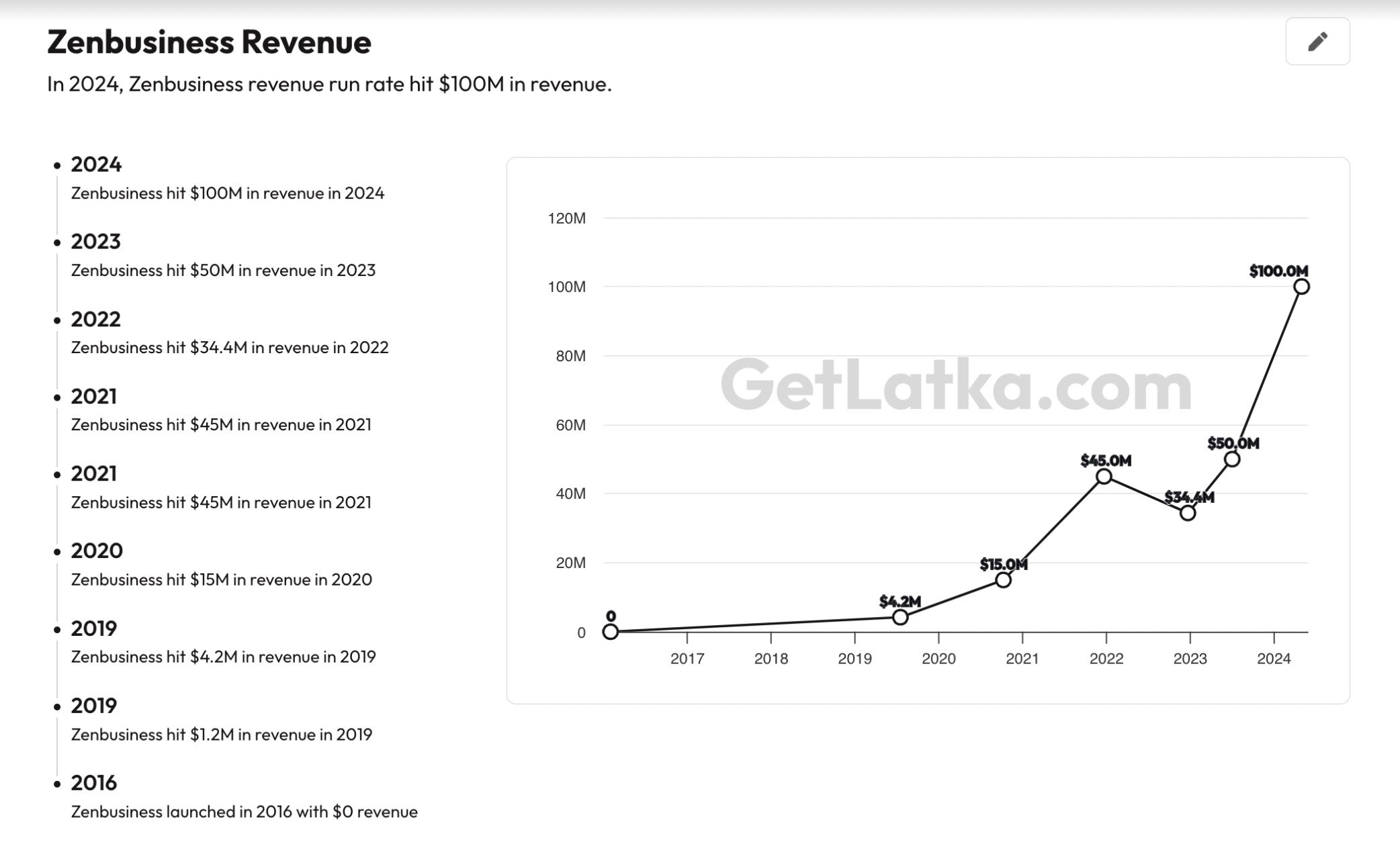The height and width of the screenshot is (846, 1400).
Task: Click the 60M y-axis label
Action: click(x=571, y=426)
